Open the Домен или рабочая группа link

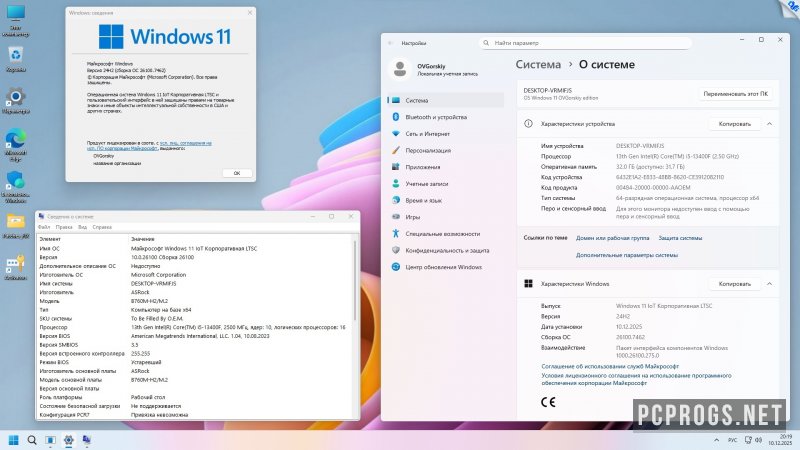click(612, 238)
